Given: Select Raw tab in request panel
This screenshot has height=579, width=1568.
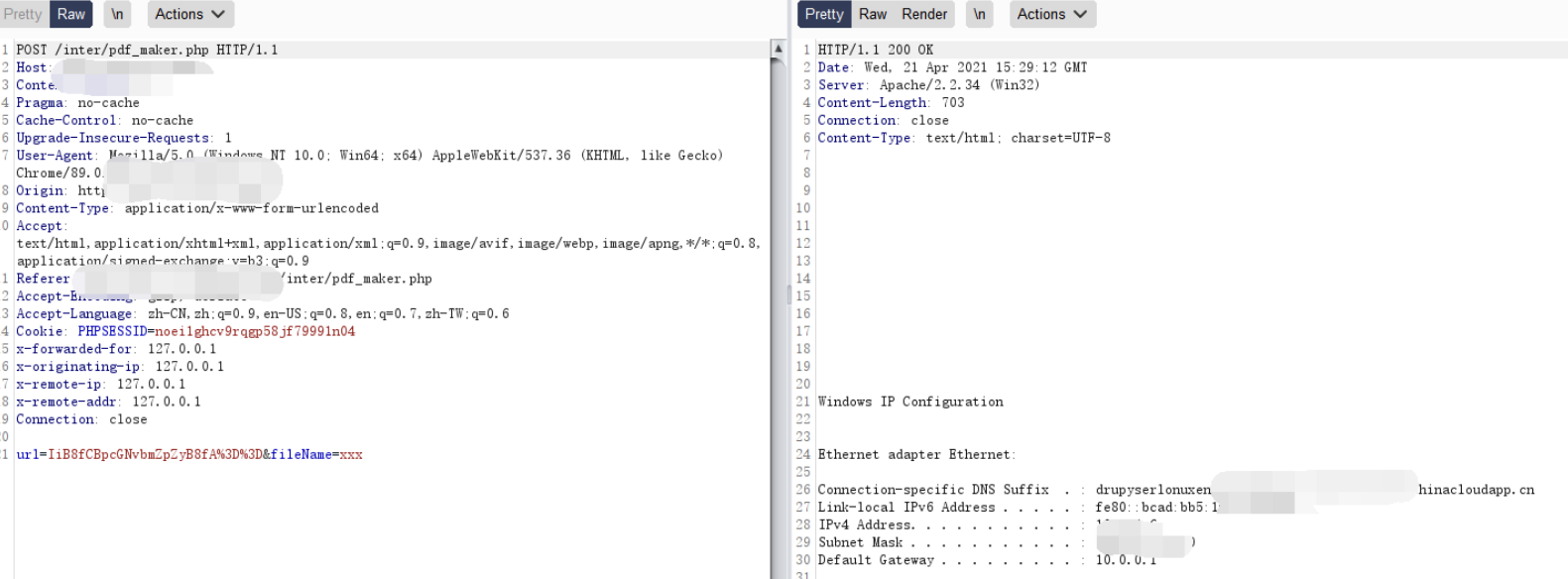Looking at the screenshot, I should (70, 14).
